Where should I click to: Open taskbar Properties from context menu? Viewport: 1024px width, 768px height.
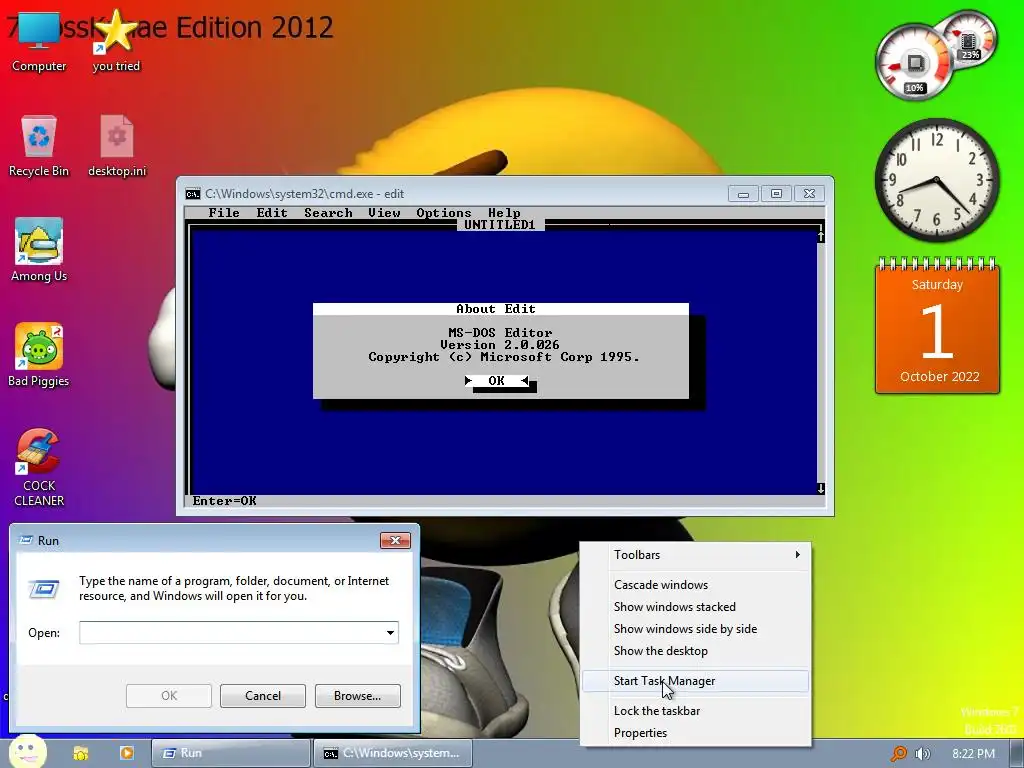pos(695,733)
